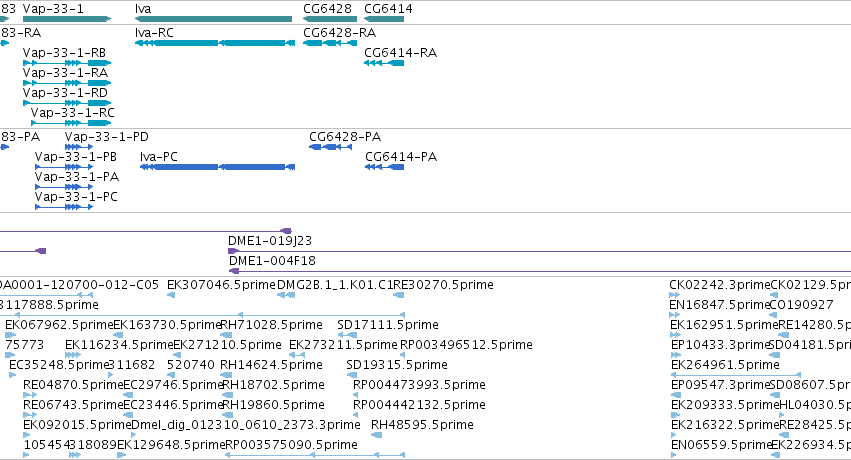851x460 pixels.
Task: Select the CG6414 gene glyph
Action: (384, 19)
